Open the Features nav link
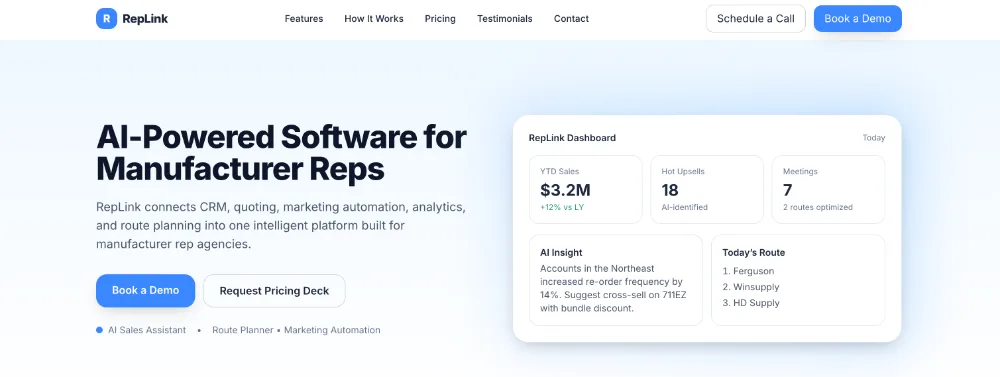Image resolution: width=1000 pixels, height=377 pixels. click(304, 19)
